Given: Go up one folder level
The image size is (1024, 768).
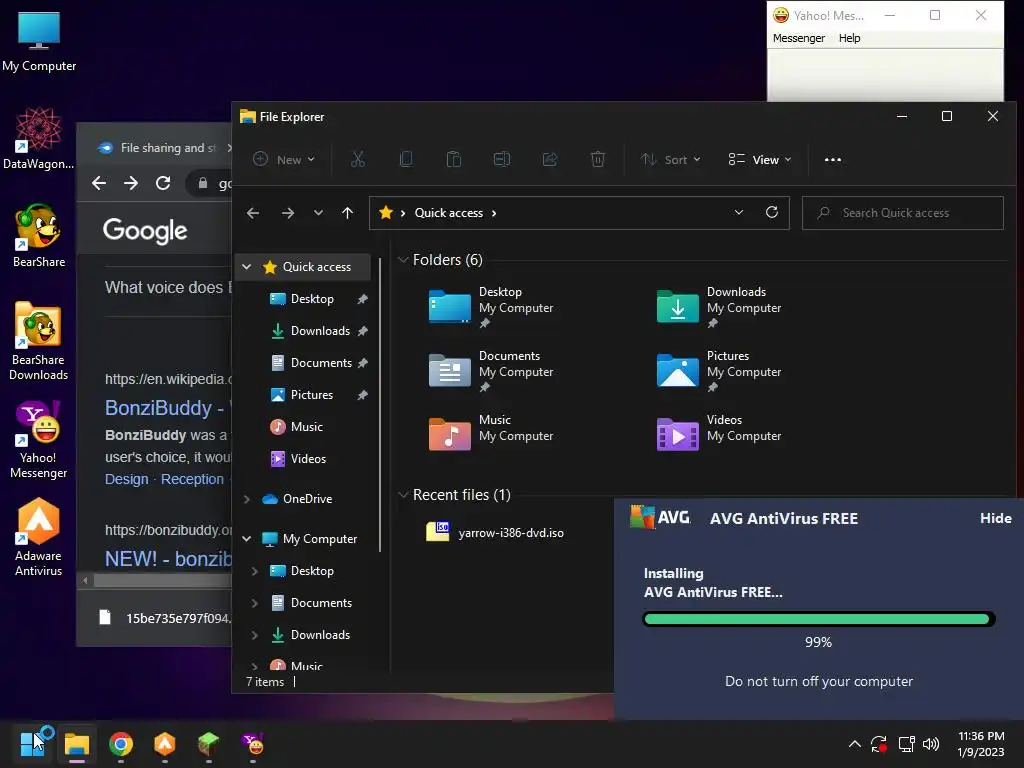Looking at the screenshot, I should click(347, 213).
